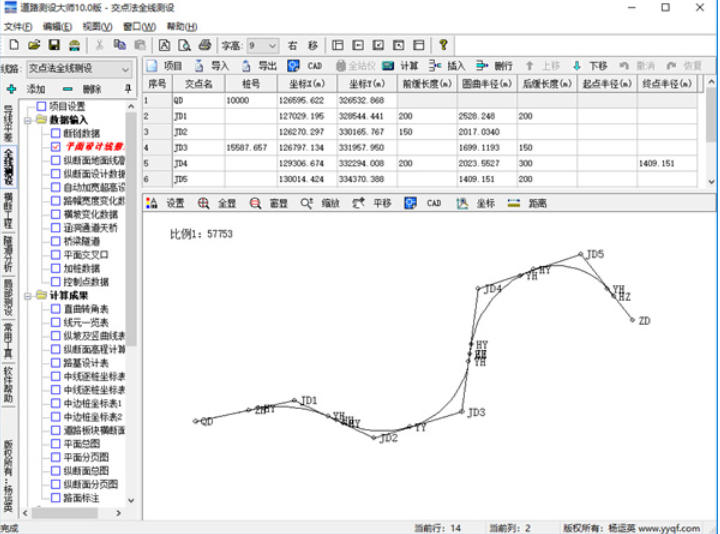Toggle the red checked 平面设计线 checkbox

pyautogui.click(x=56, y=147)
